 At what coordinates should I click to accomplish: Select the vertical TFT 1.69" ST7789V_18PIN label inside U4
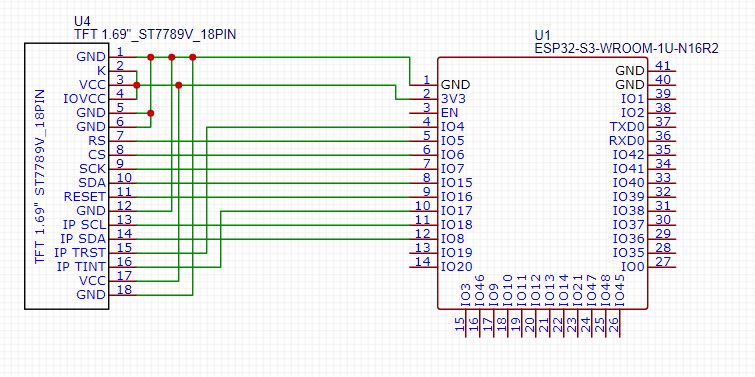[x=40, y=176]
